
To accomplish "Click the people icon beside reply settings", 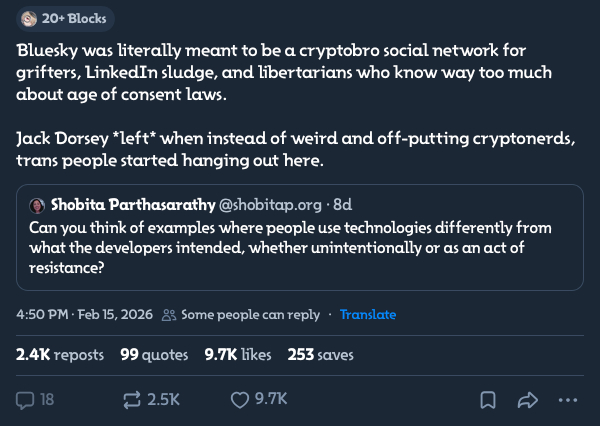I will point(169,315).
